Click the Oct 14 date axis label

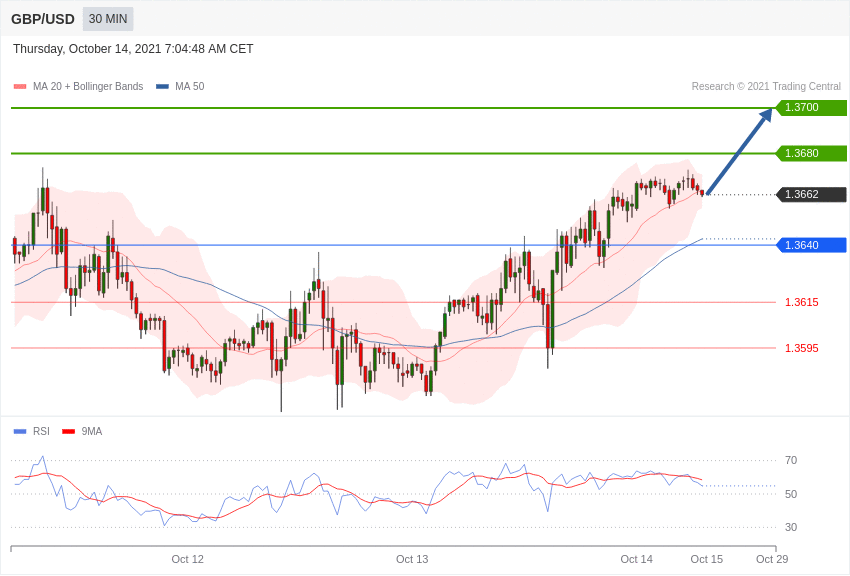coord(636,559)
